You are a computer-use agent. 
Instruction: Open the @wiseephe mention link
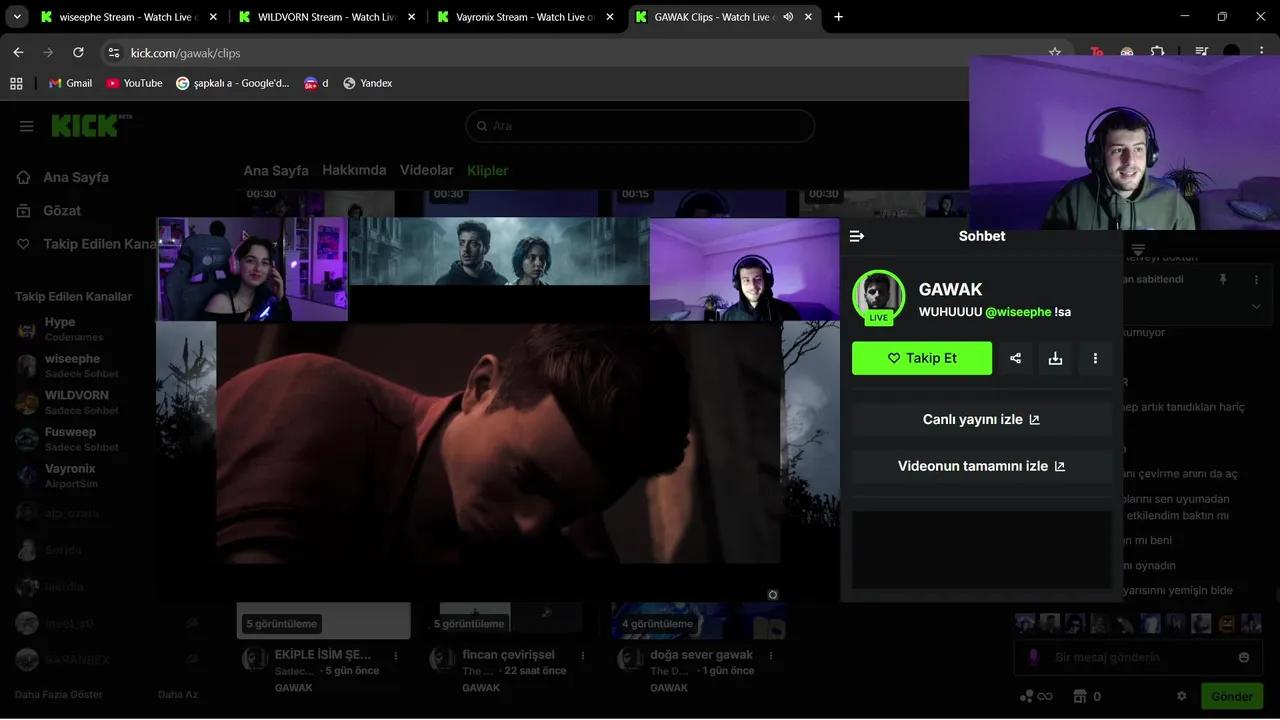point(1018,312)
